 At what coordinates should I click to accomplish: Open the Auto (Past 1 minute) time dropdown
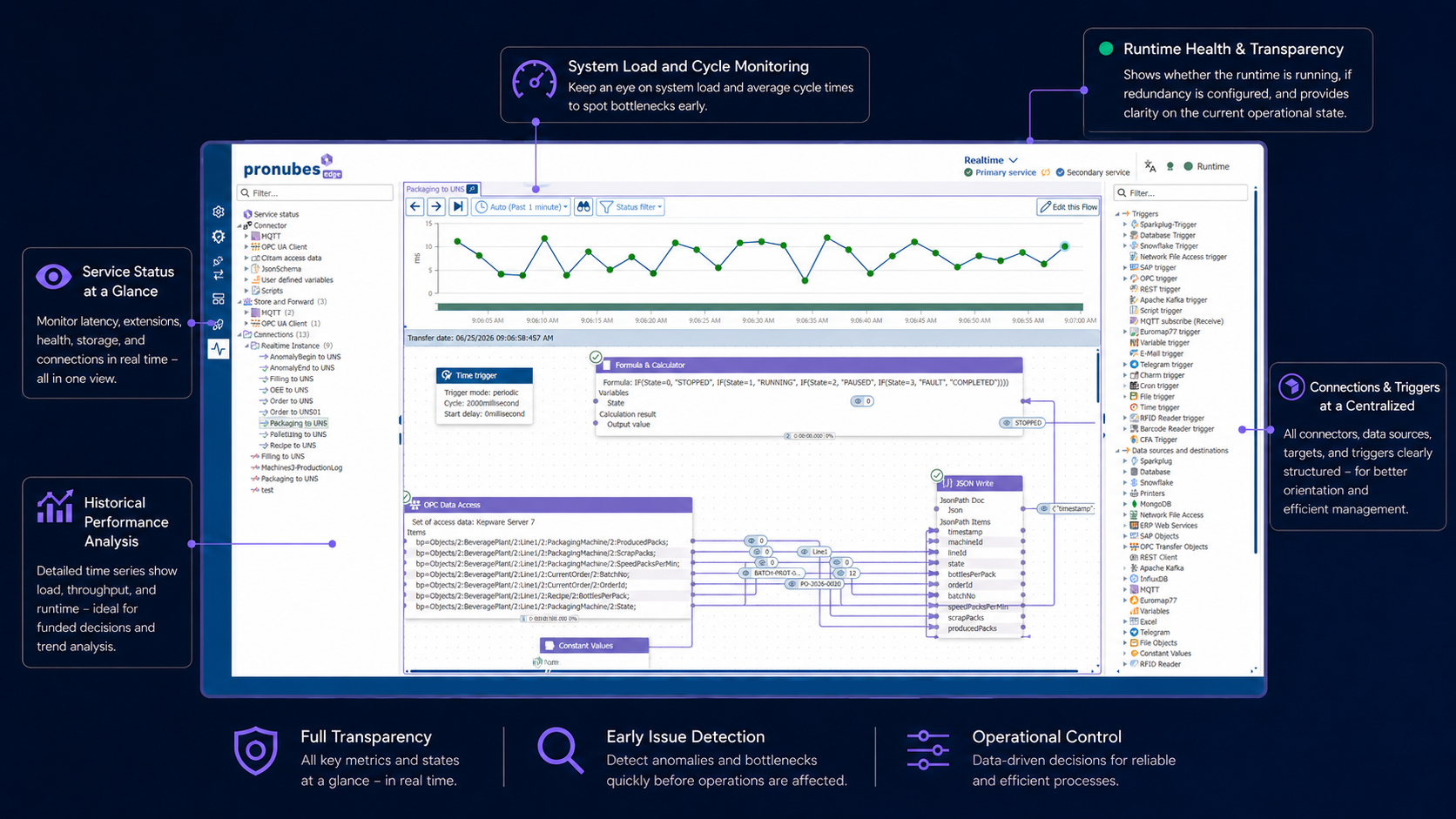pos(522,207)
